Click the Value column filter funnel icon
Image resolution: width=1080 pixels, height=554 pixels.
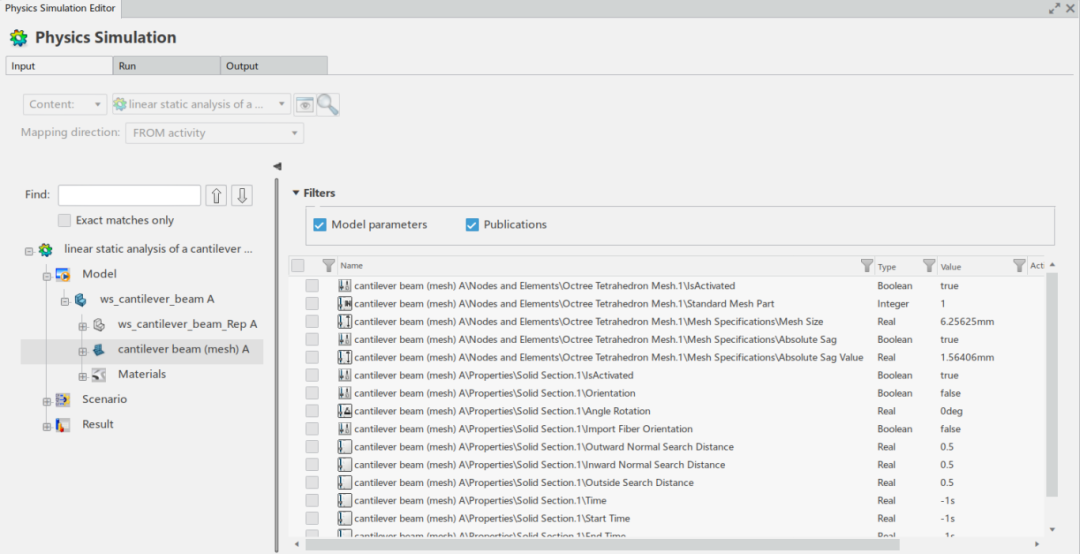tap(1018, 266)
